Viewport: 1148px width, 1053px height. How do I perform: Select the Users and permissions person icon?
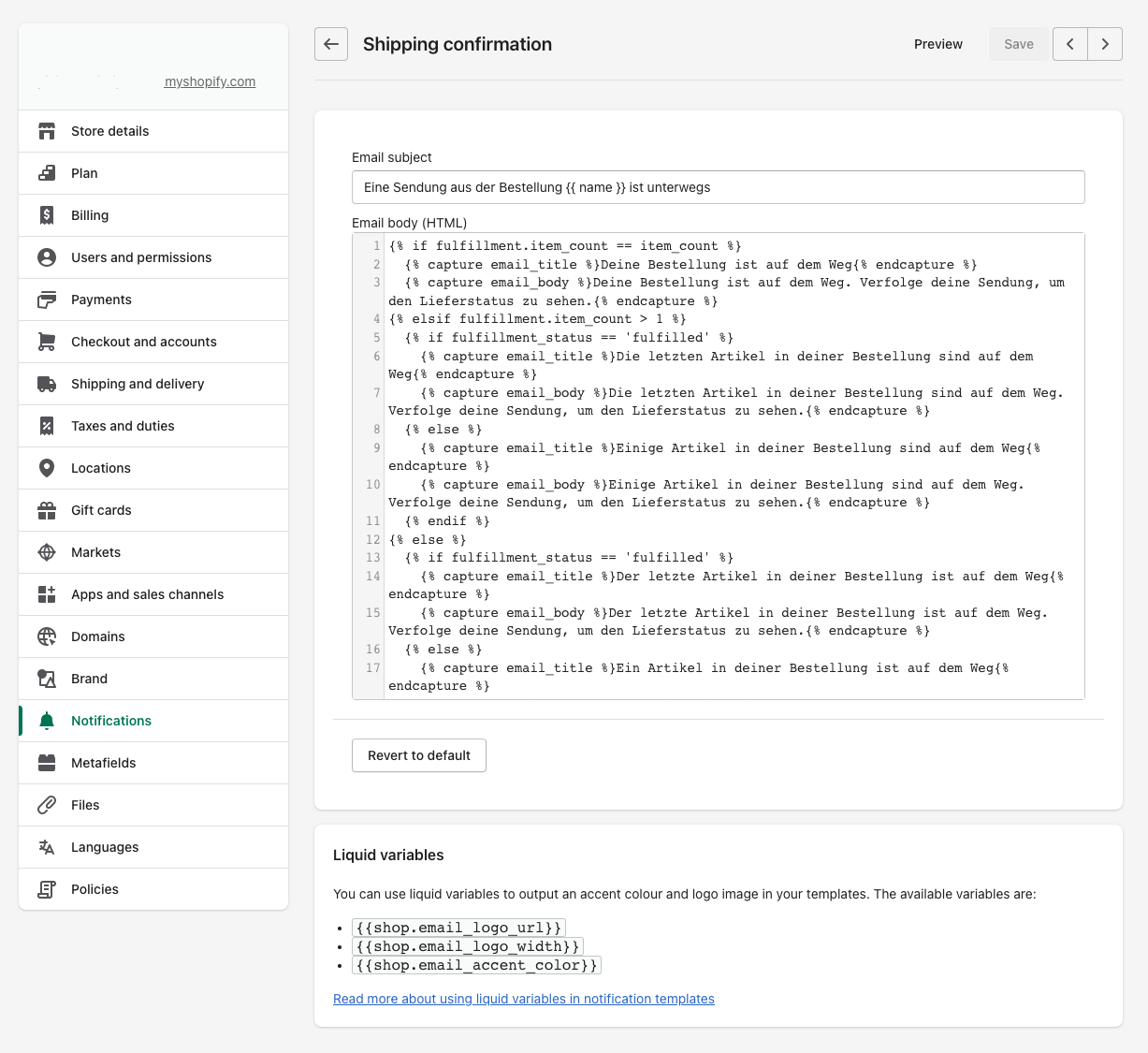47,257
